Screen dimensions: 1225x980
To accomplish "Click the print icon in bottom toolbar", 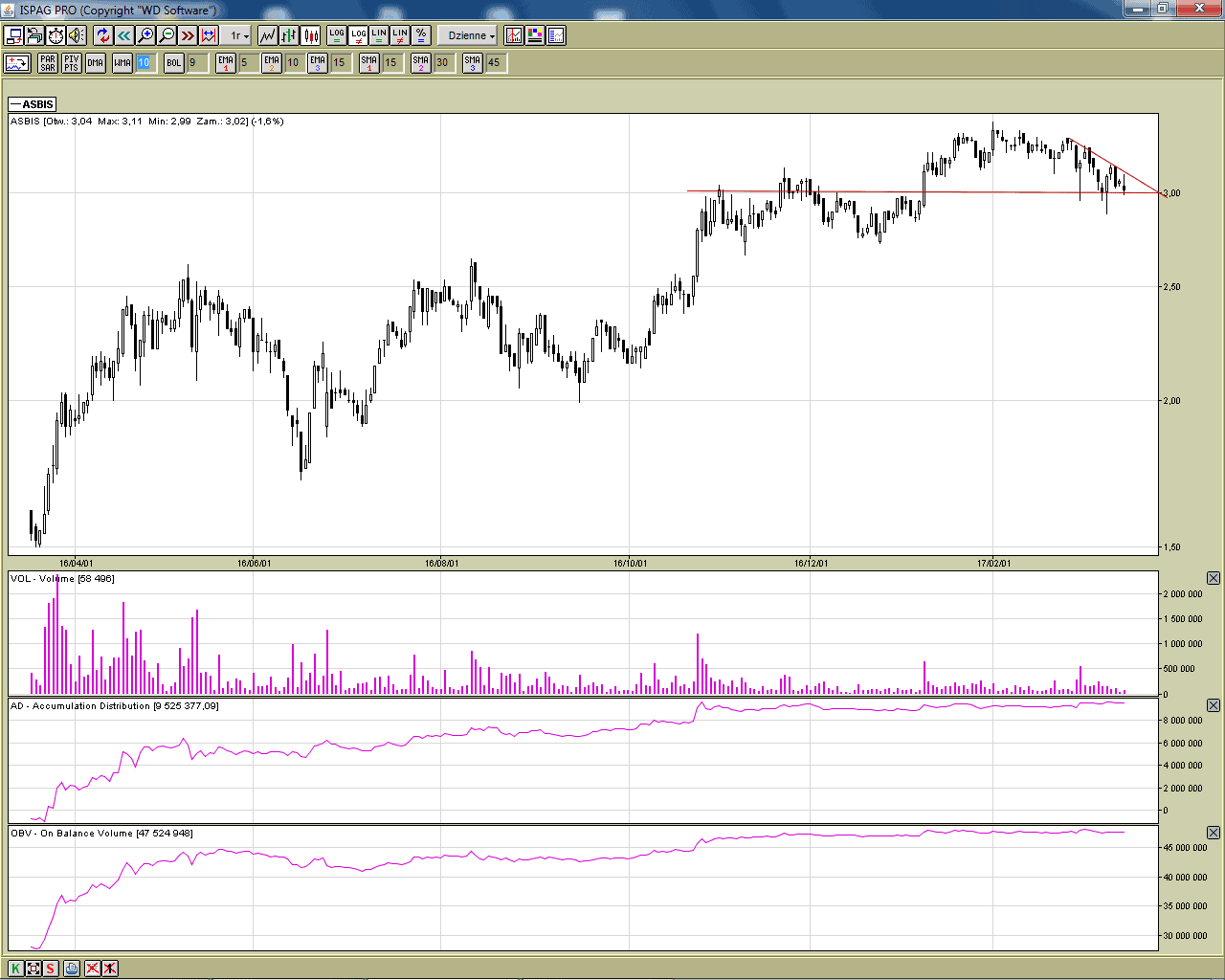I will (x=72, y=968).
